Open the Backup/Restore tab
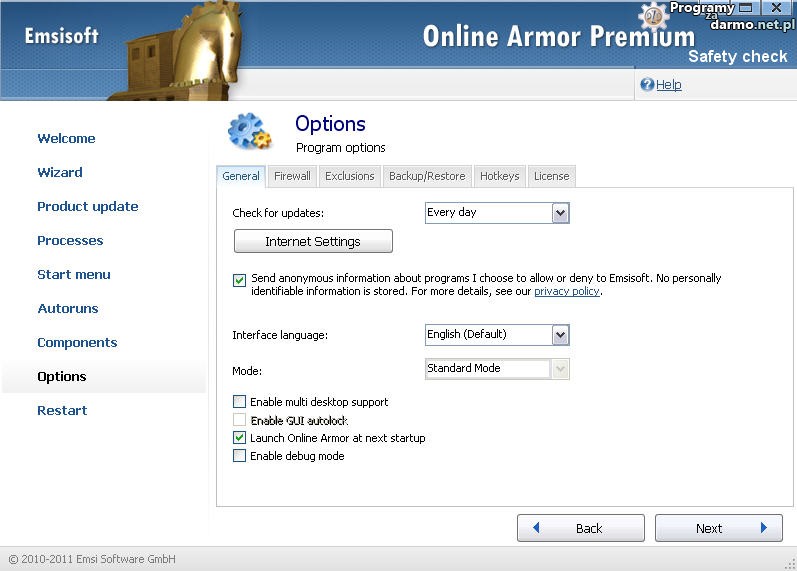This screenshot has height=571, width=797. tap(427, 176)
